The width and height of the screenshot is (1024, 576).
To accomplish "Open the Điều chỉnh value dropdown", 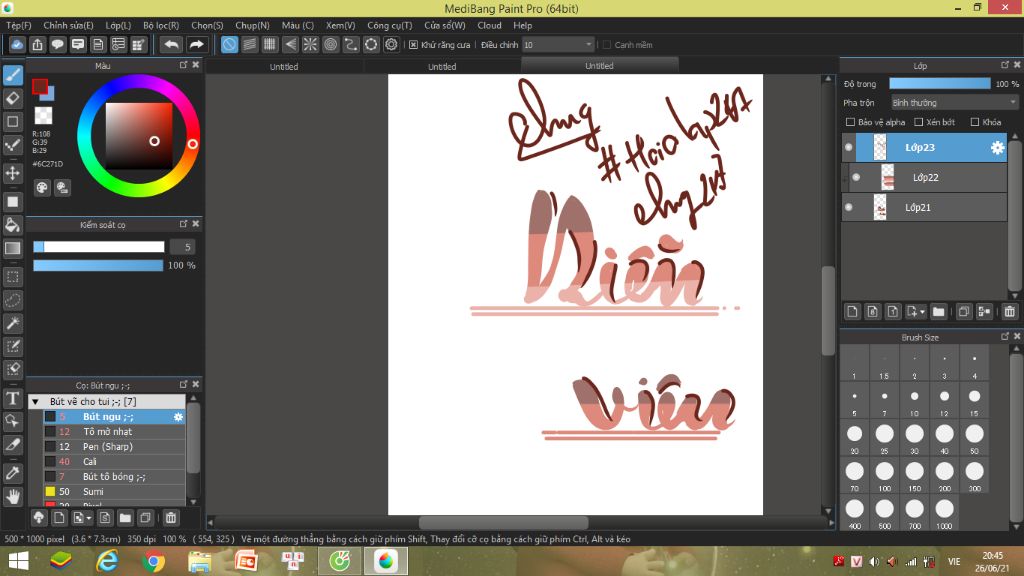I will [x=558, y=45].
